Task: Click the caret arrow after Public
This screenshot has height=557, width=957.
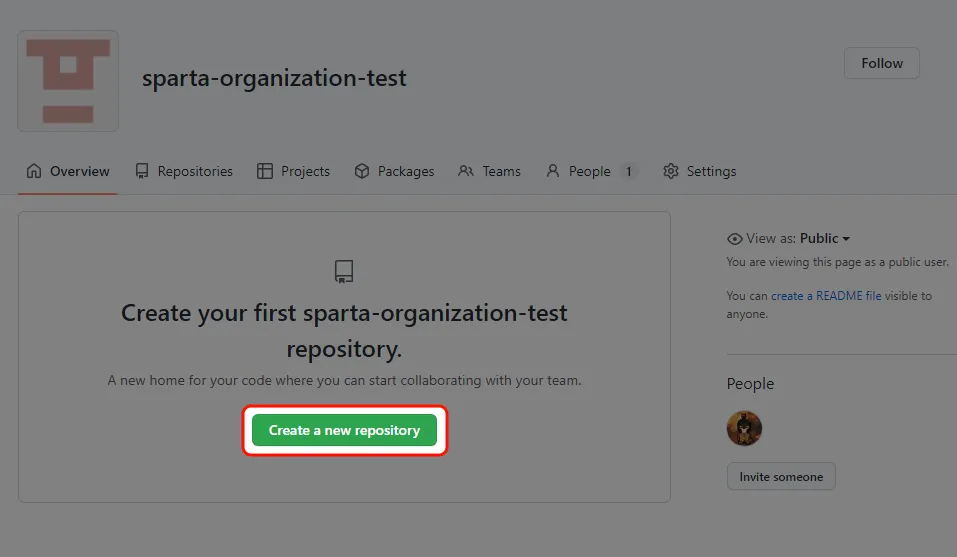Action: (x=846, y=239)
